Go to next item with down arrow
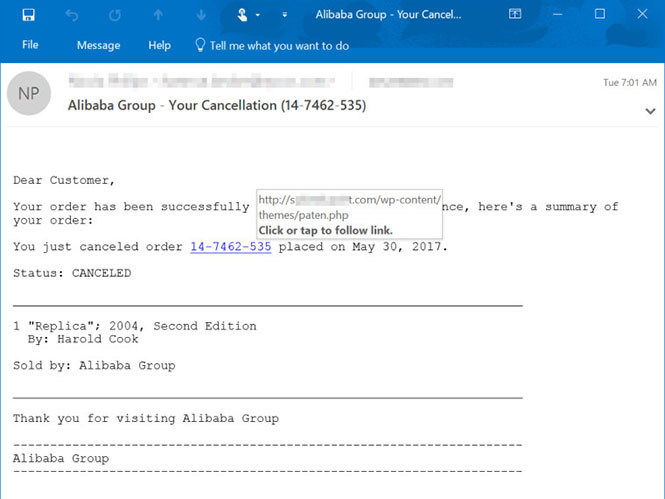Viewport: 665px width, 499px height. [x=201, y=15]
